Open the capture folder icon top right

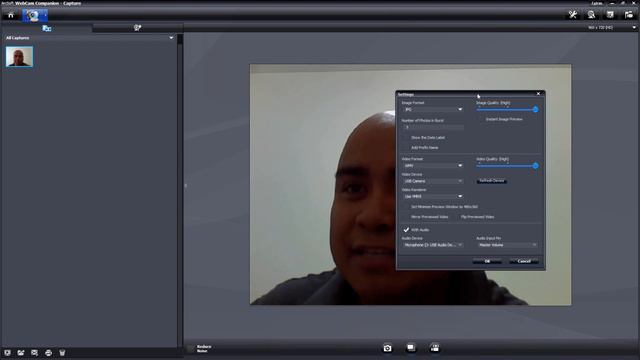pyautogui.click(x=629, y=15)
